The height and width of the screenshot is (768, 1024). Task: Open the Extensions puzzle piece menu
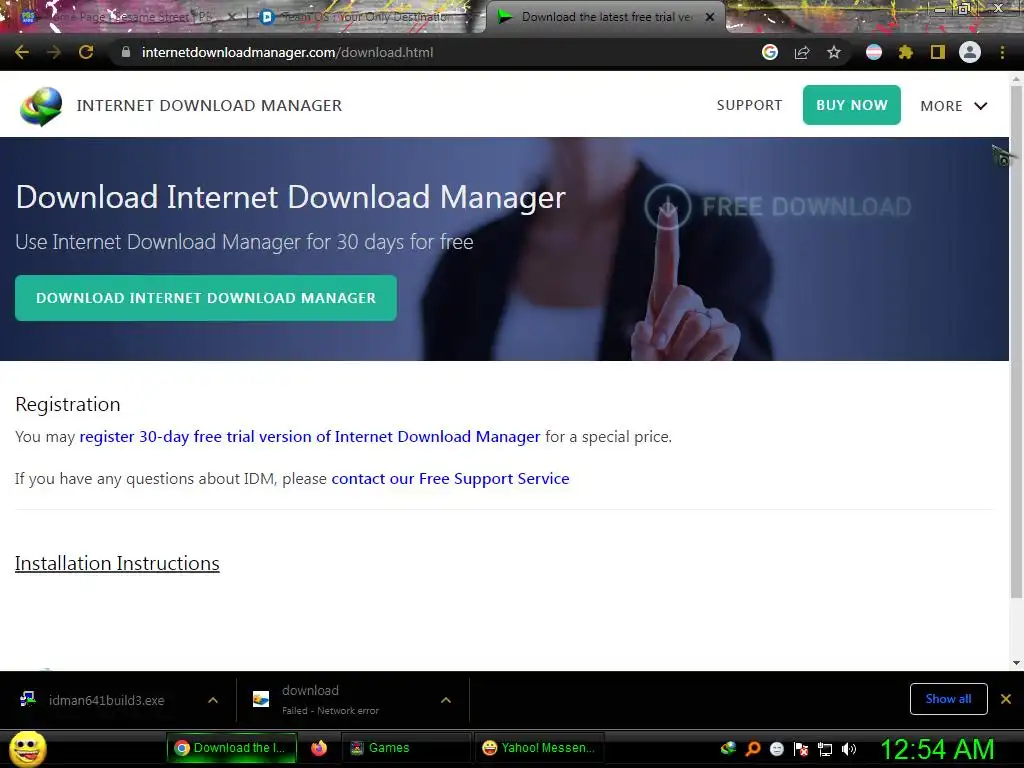click(905, 52)
